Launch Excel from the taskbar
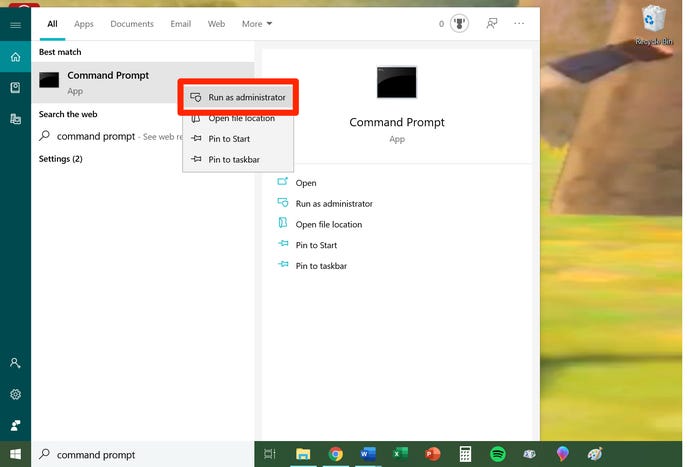This screenshot has height=467, width=700. [x=400, y=454]
